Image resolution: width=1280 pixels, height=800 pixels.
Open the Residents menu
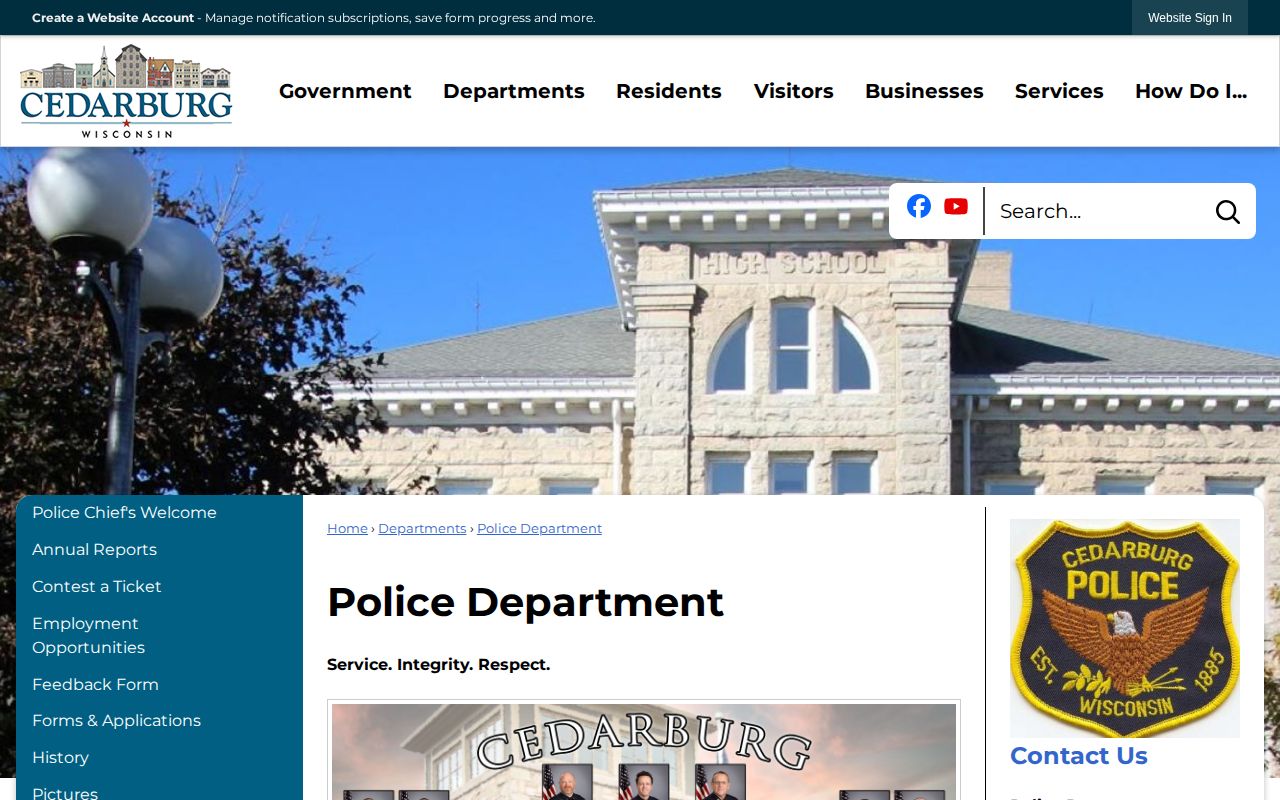coord(669,91)
